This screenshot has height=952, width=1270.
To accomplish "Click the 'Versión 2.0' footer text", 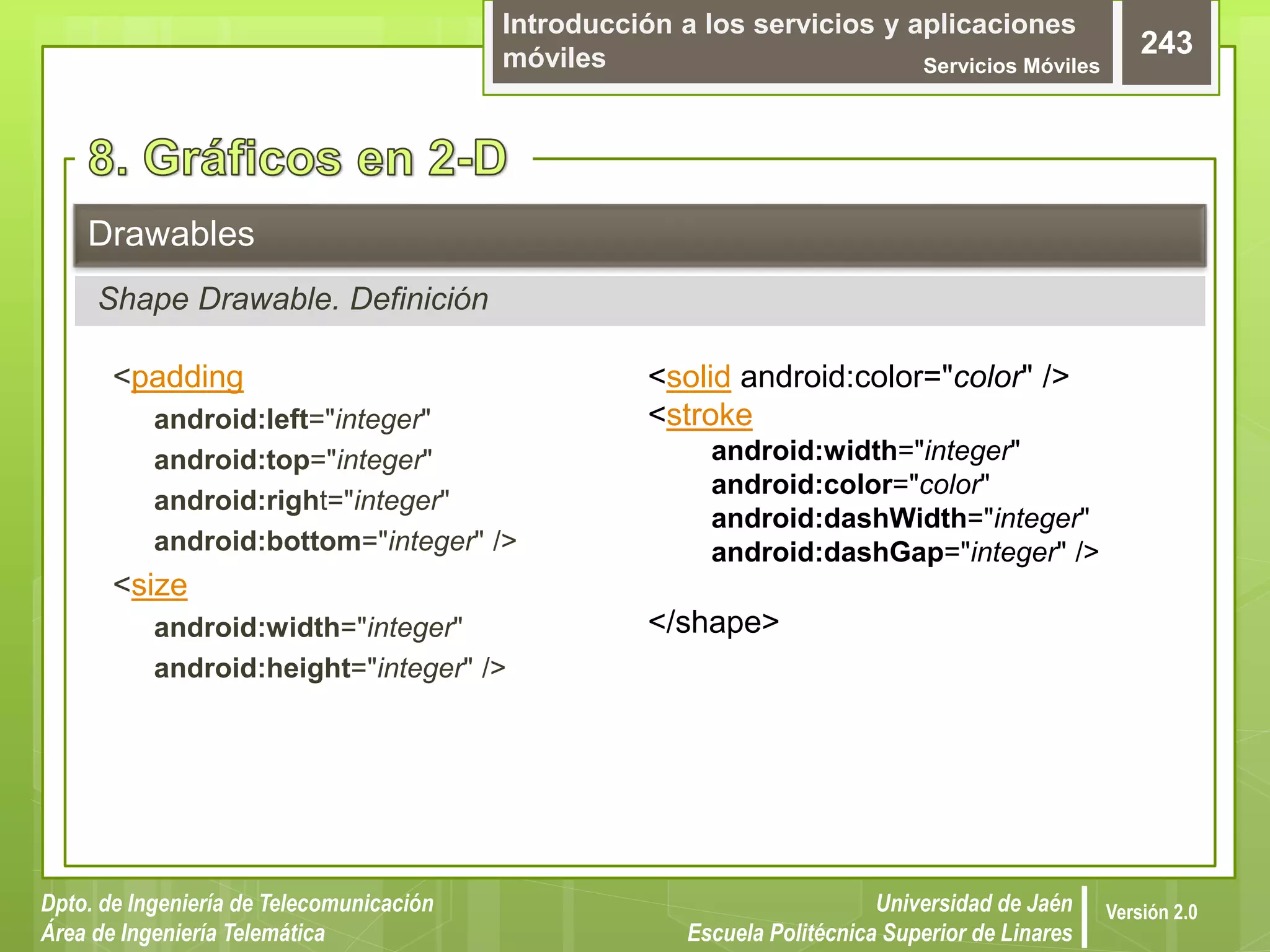I will 1152,912.
